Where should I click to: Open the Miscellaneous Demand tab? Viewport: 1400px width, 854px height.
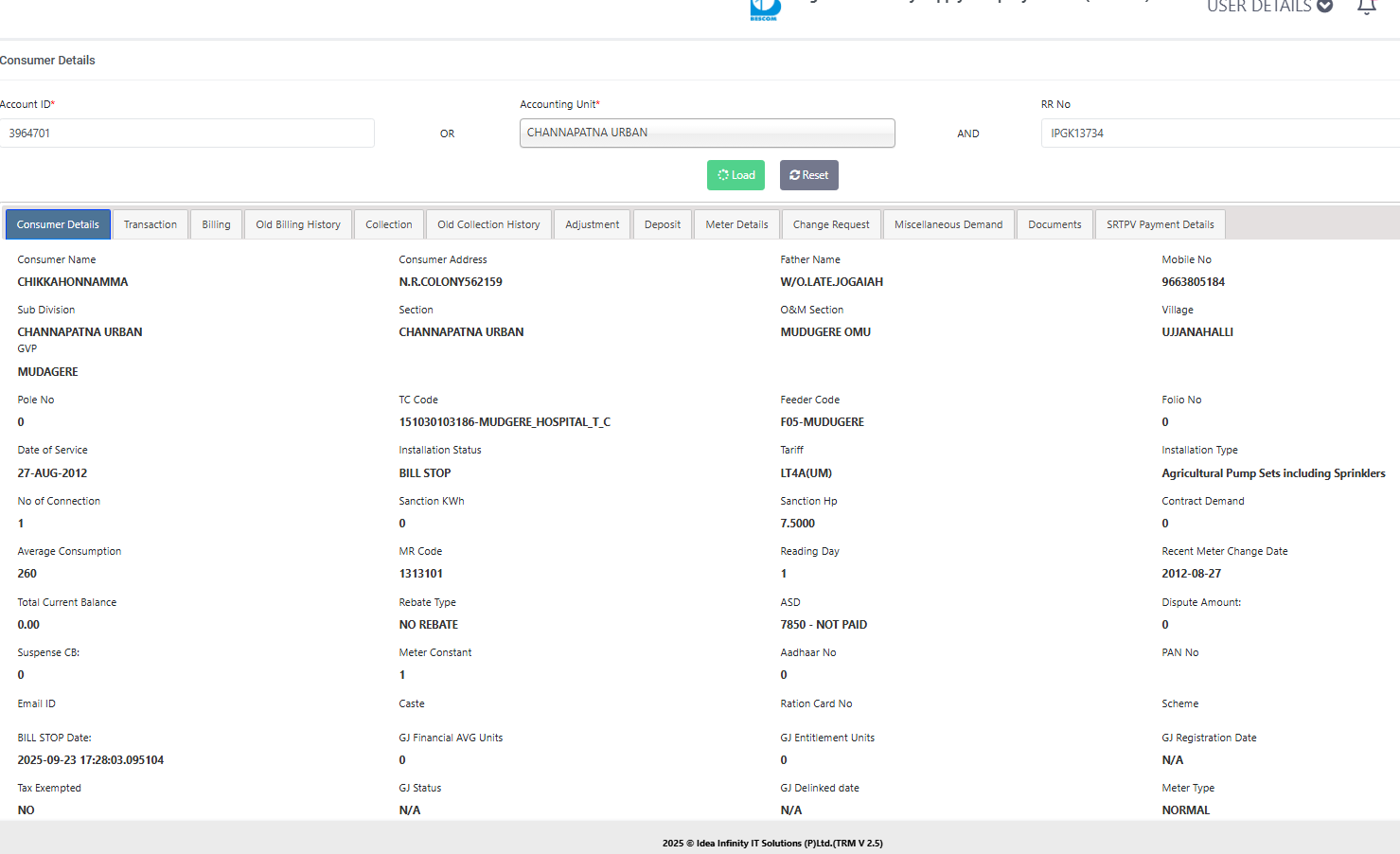click(x=948, y=224)
